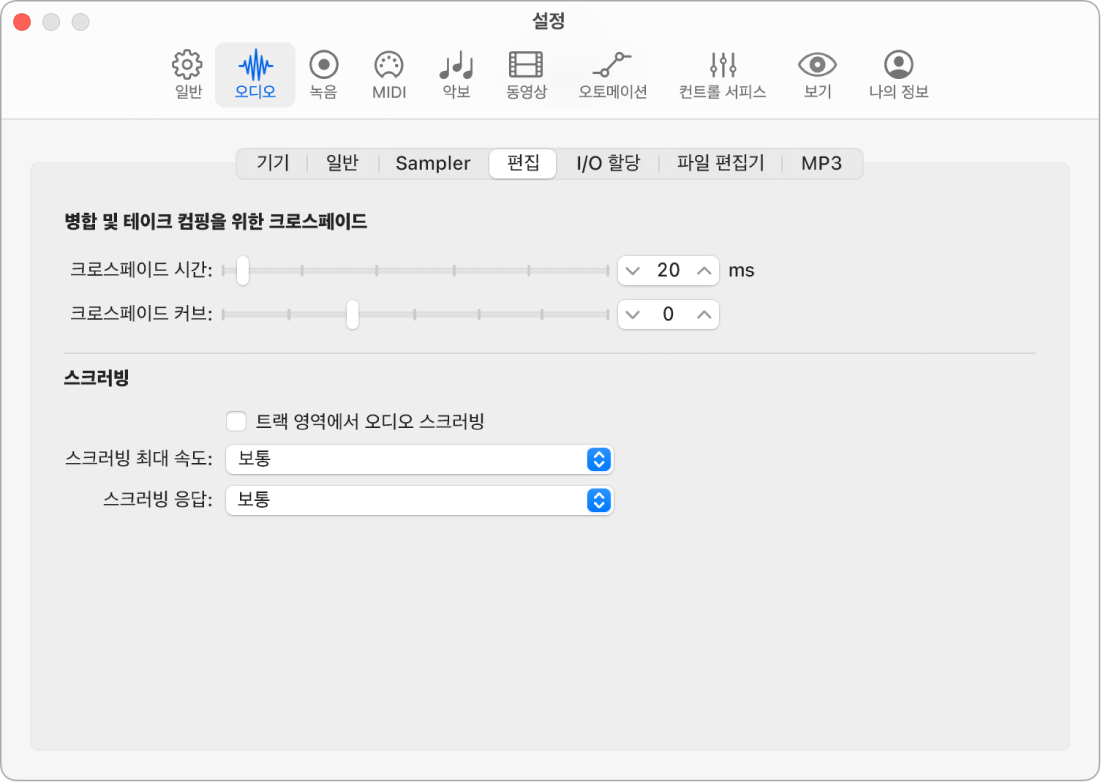Open 컨트롤 서피스 faders icon
1101x782 pixels.
tap(722, 74)
